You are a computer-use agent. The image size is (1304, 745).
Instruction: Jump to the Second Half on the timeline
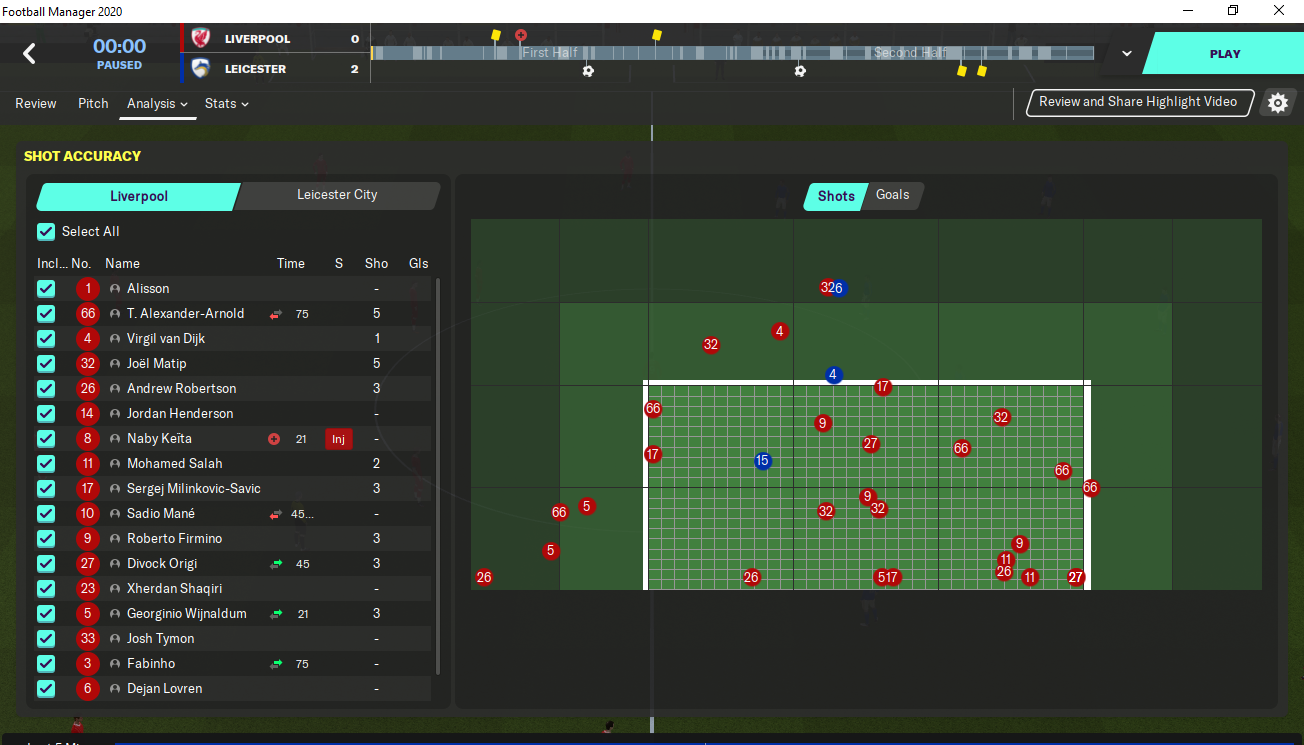click(x=910, y=53)
